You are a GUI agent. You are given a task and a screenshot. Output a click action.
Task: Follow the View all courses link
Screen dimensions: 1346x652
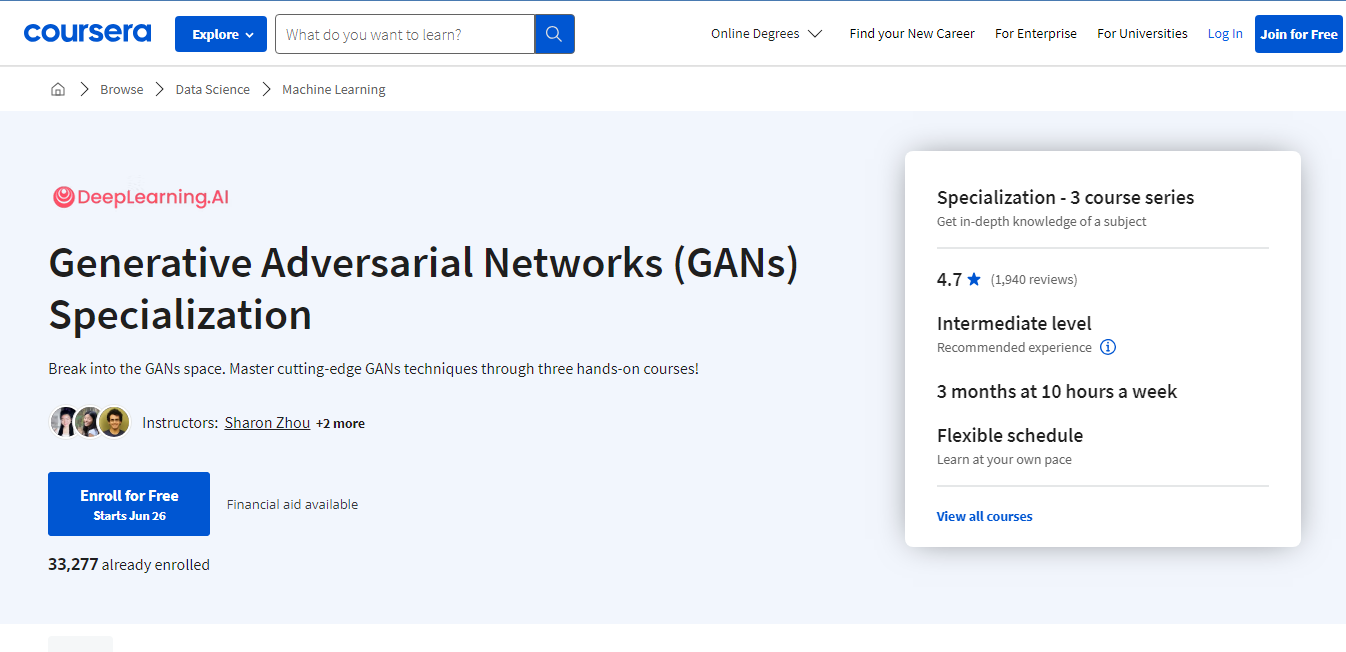pyautogui.click(x=984, y=517)
